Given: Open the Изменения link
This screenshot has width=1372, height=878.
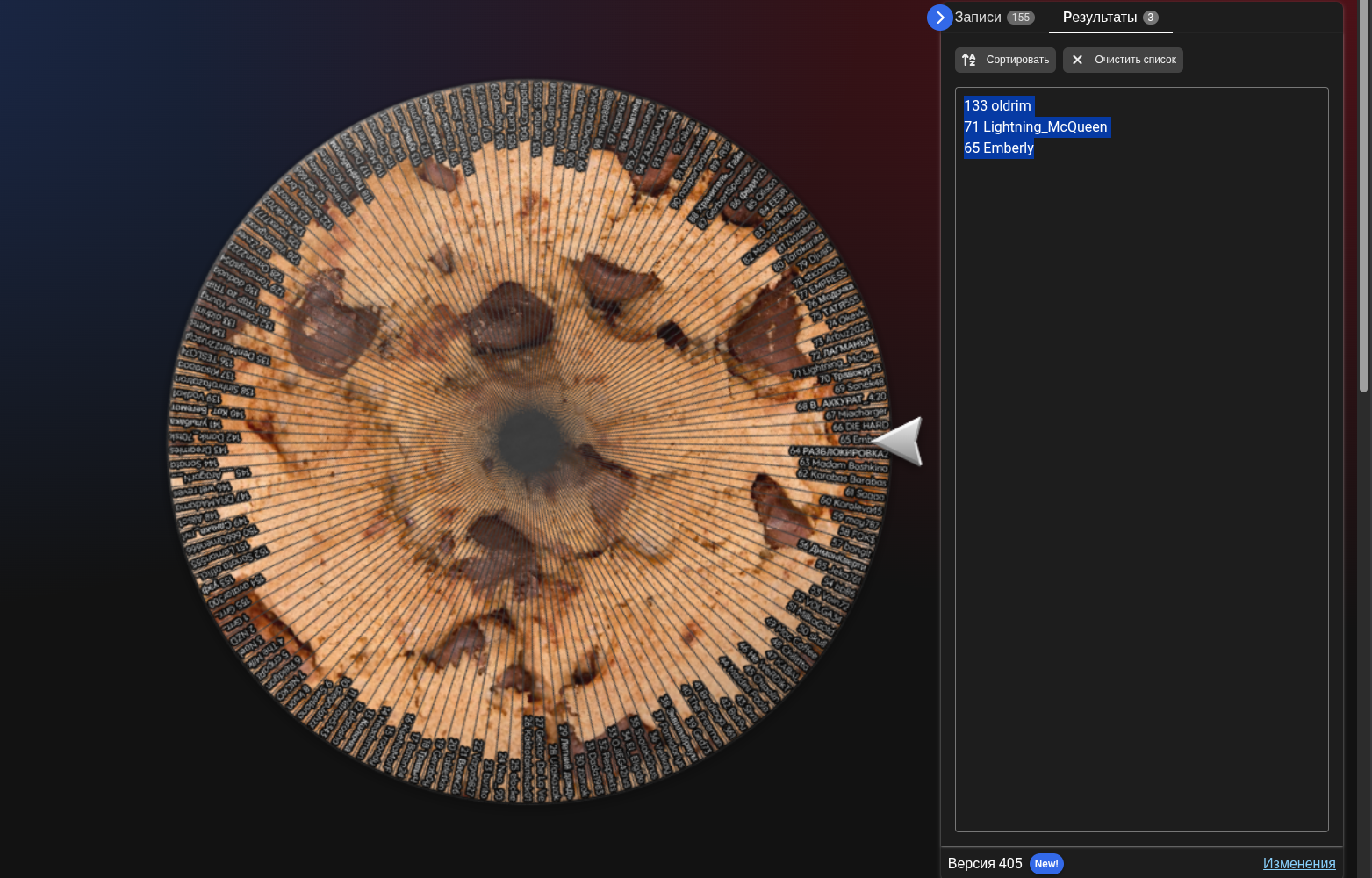Looking at the screenshot, I should [1298, 863].
